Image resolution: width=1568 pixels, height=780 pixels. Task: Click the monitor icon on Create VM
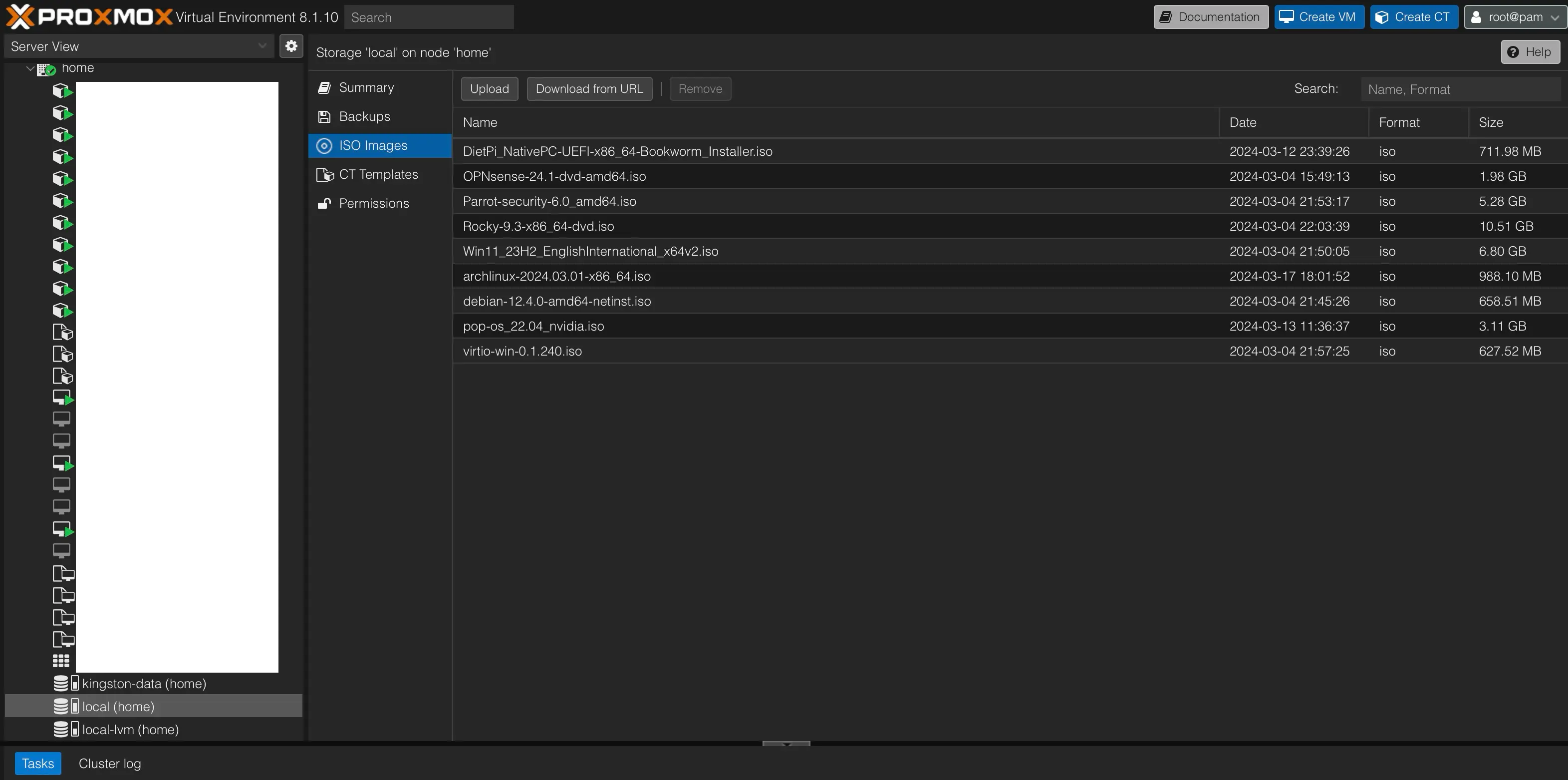coord(1286,17)
